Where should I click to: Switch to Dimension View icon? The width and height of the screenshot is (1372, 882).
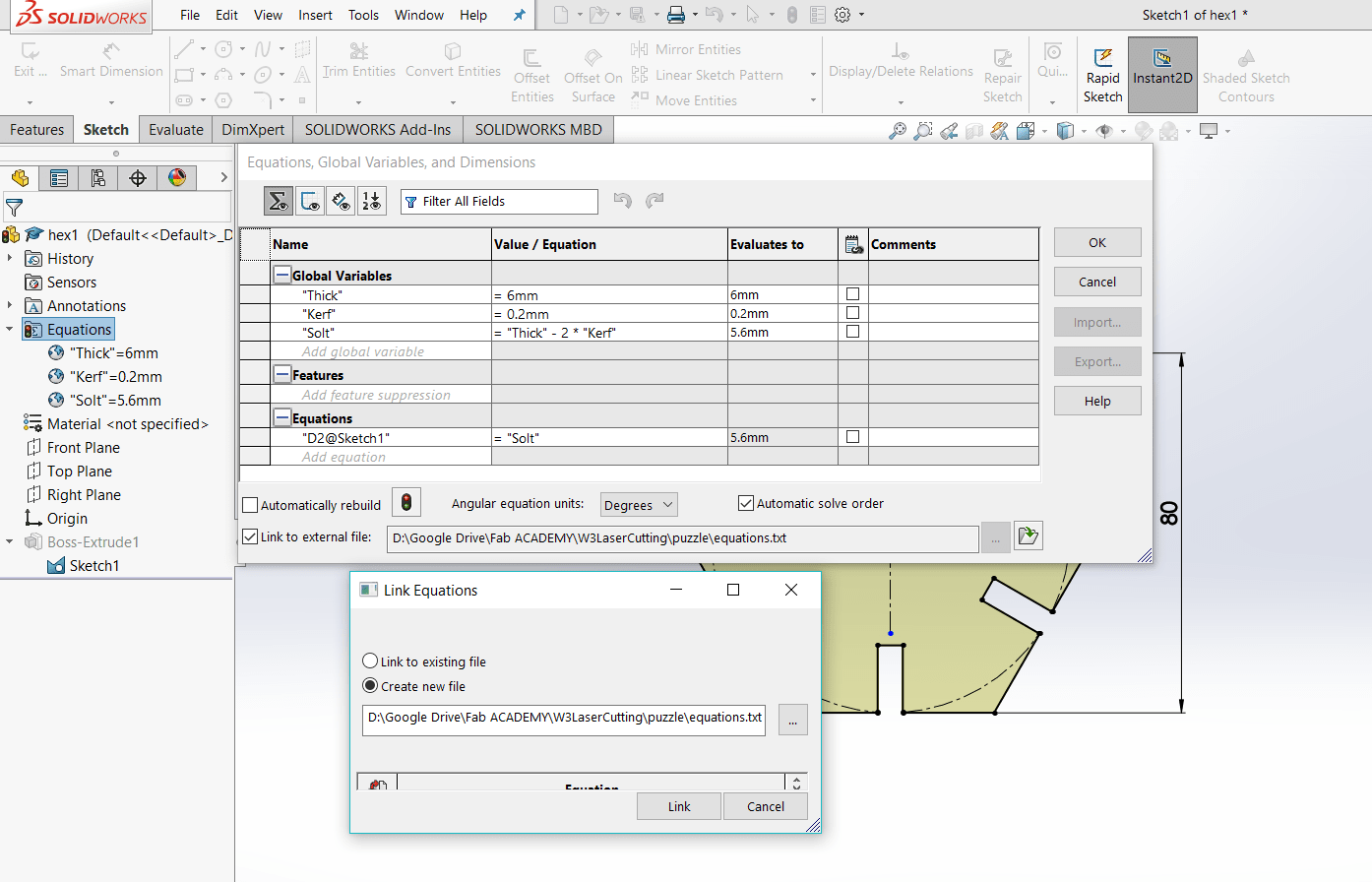coord(341,201)
